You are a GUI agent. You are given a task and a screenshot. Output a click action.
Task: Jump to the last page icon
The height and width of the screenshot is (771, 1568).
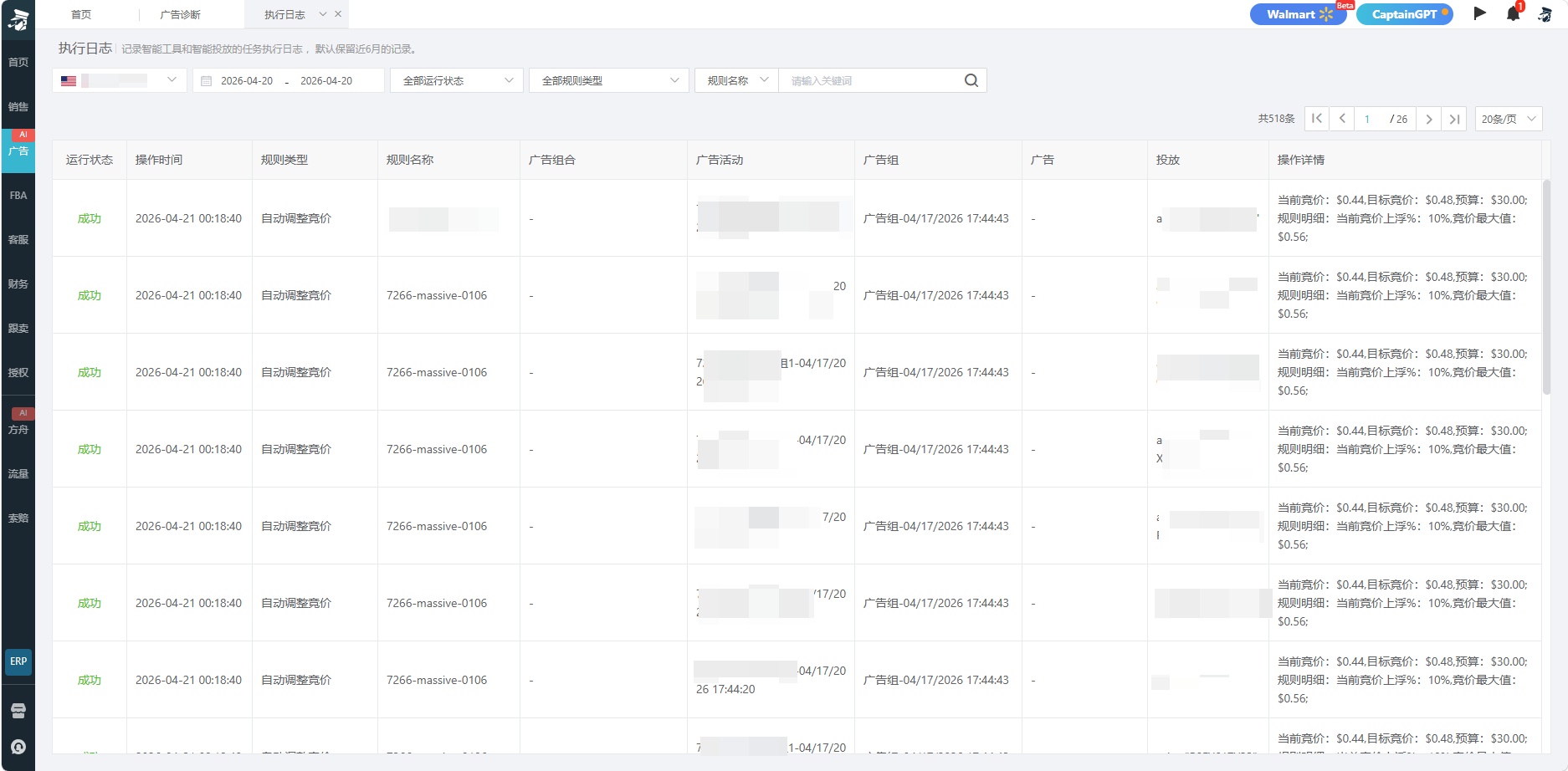1455,119
